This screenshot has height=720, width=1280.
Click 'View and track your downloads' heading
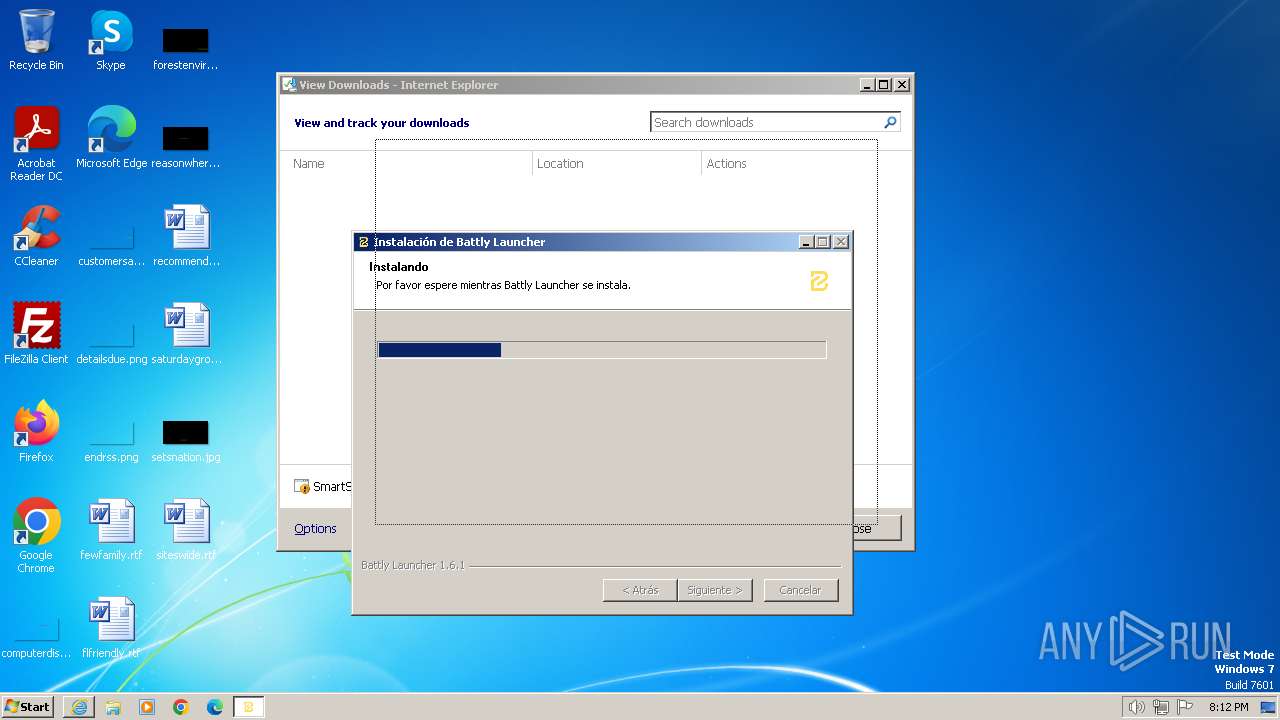381,123
